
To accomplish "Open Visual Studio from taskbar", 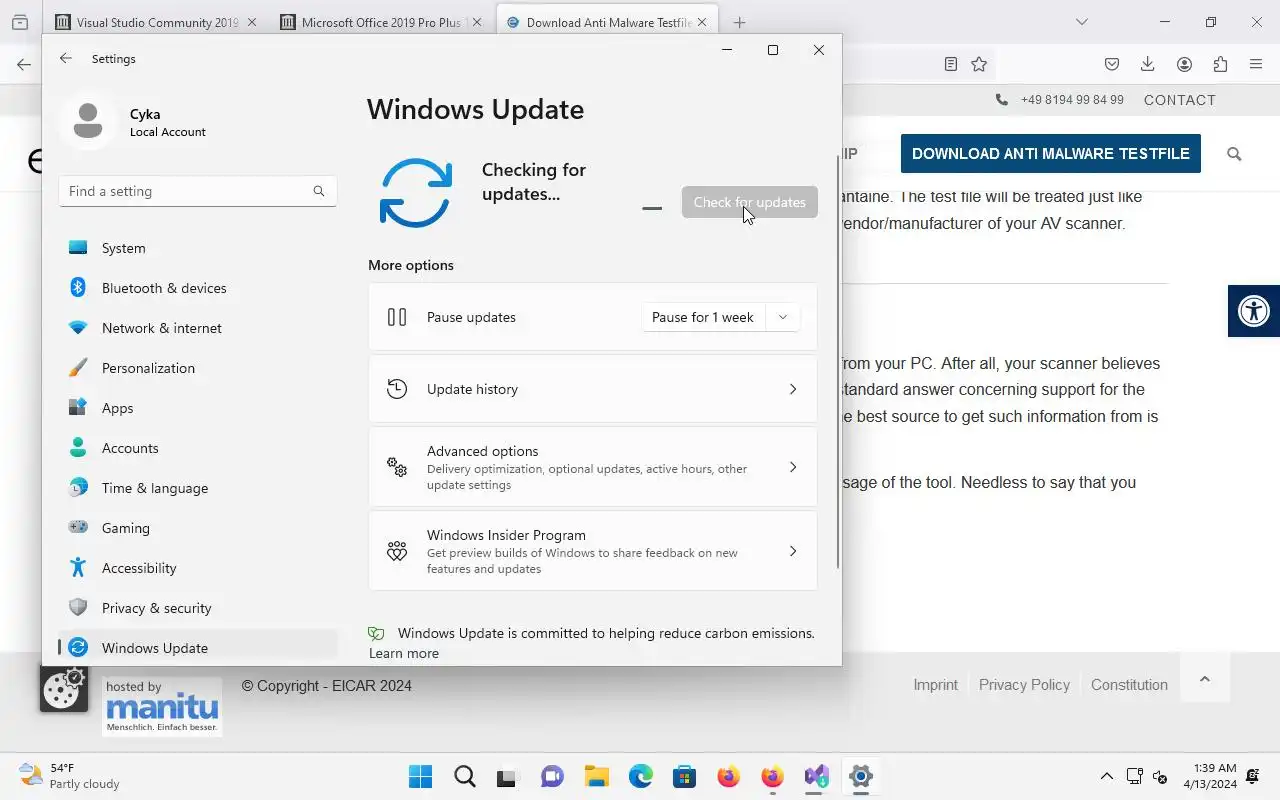I will 817,776.
